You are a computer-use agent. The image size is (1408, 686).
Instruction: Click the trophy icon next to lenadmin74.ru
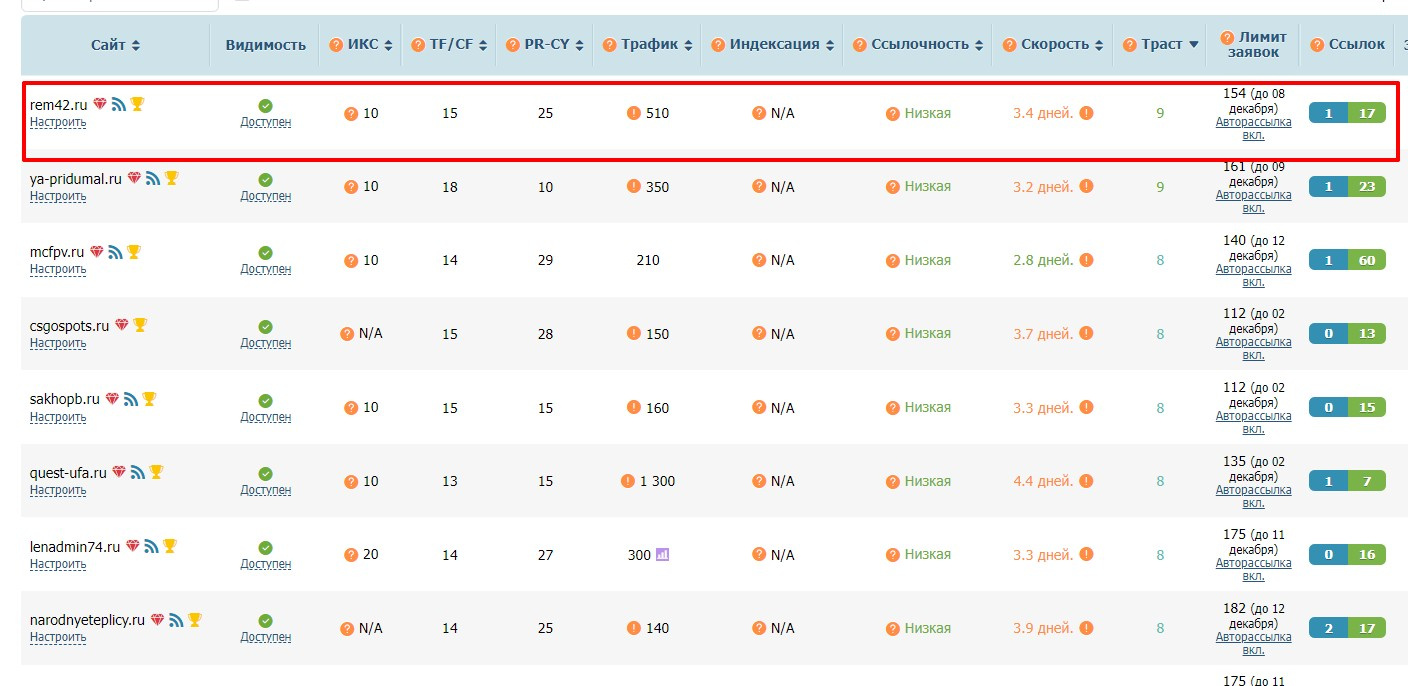170,546
